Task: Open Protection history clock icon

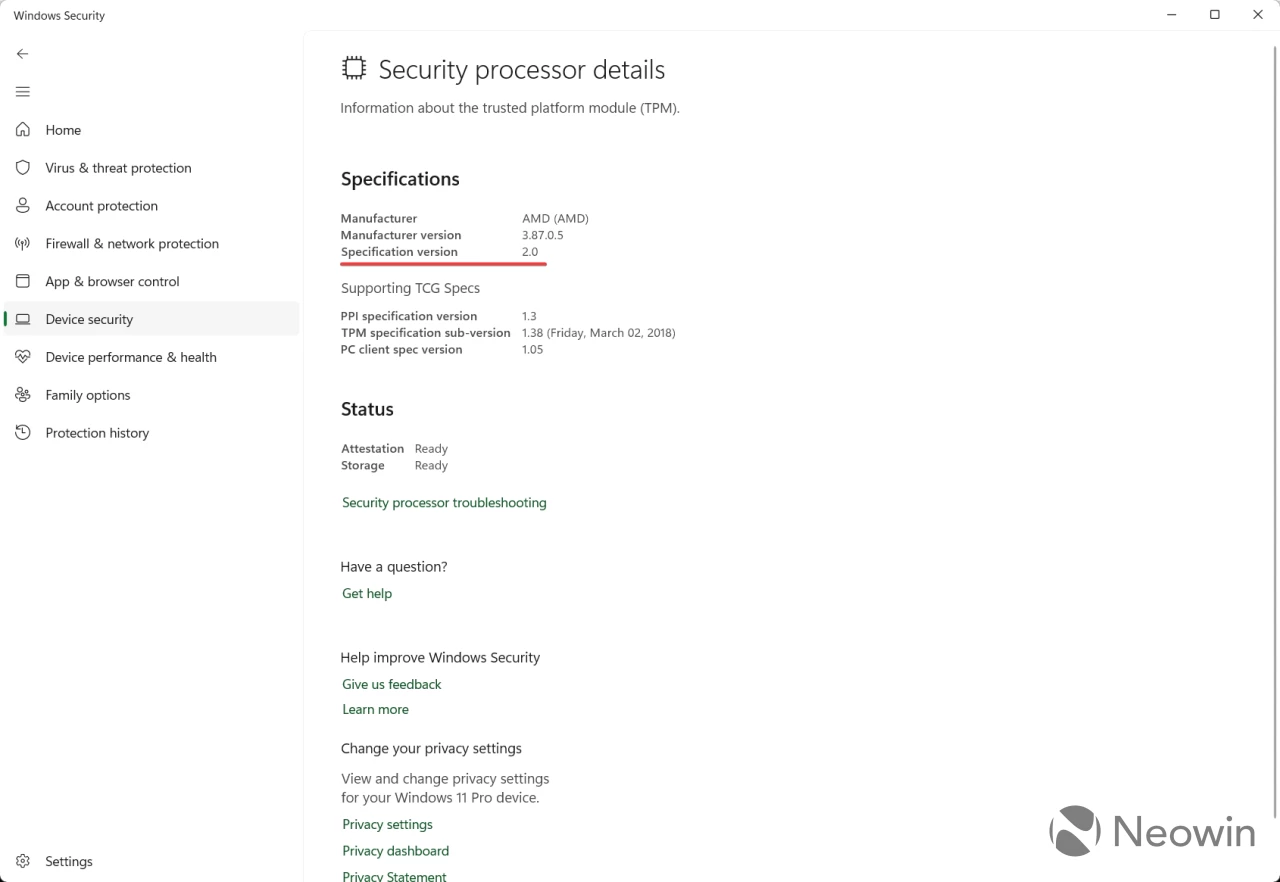Action: [x=23, y=432]
